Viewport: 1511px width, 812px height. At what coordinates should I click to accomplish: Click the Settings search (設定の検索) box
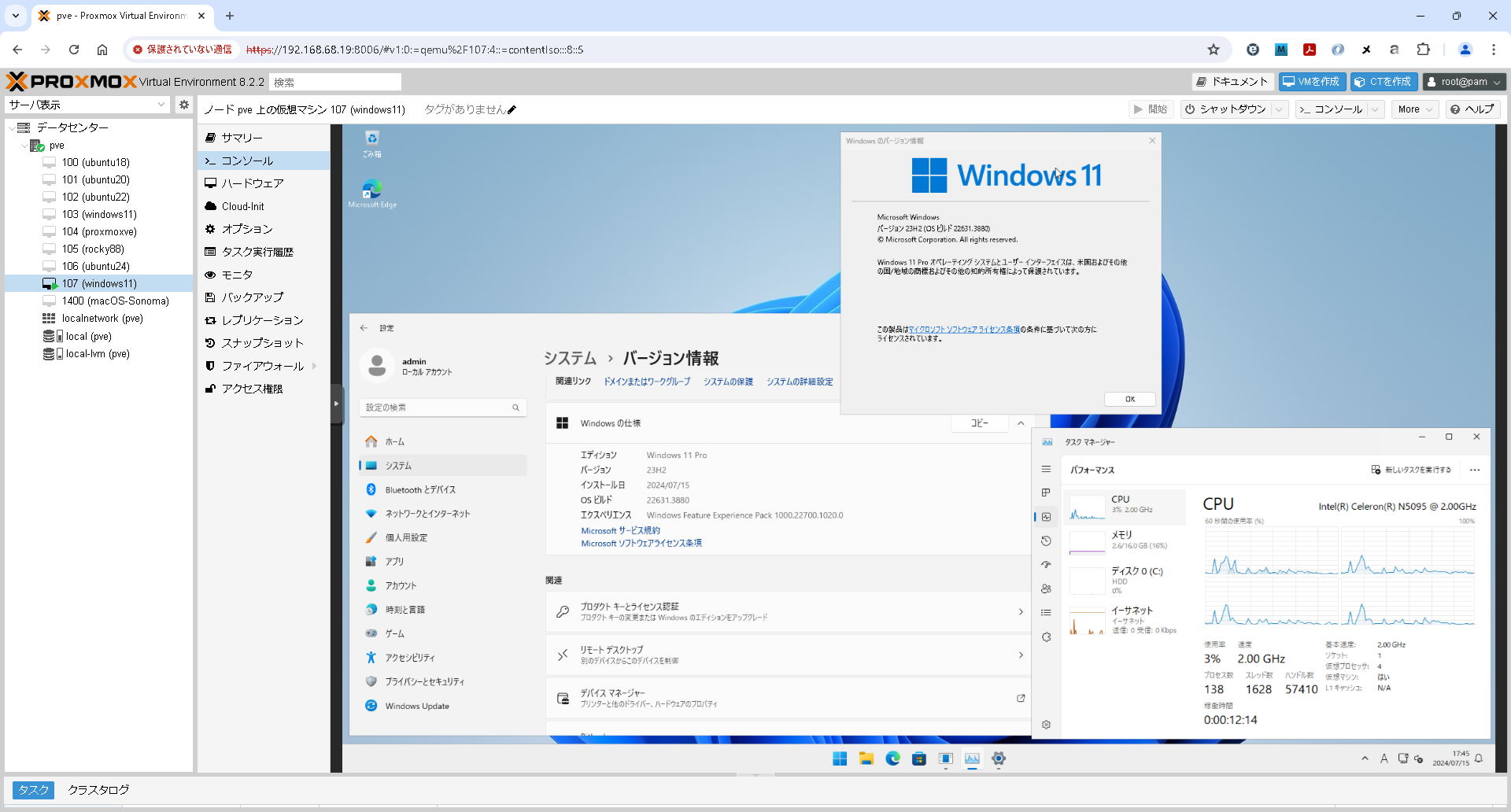[x=442, y=408]
